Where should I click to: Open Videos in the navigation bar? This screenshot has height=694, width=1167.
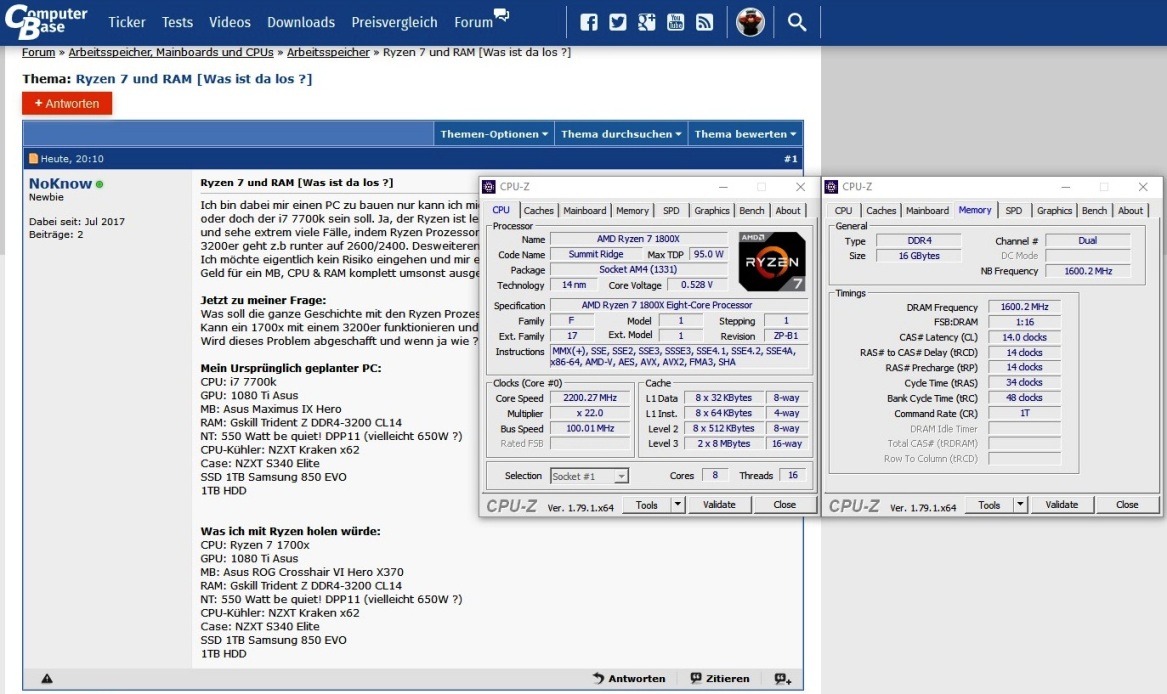[x=229, y=22]
